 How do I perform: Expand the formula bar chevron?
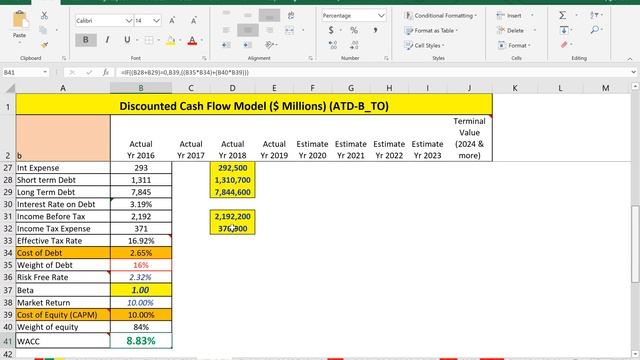[633, 72]
